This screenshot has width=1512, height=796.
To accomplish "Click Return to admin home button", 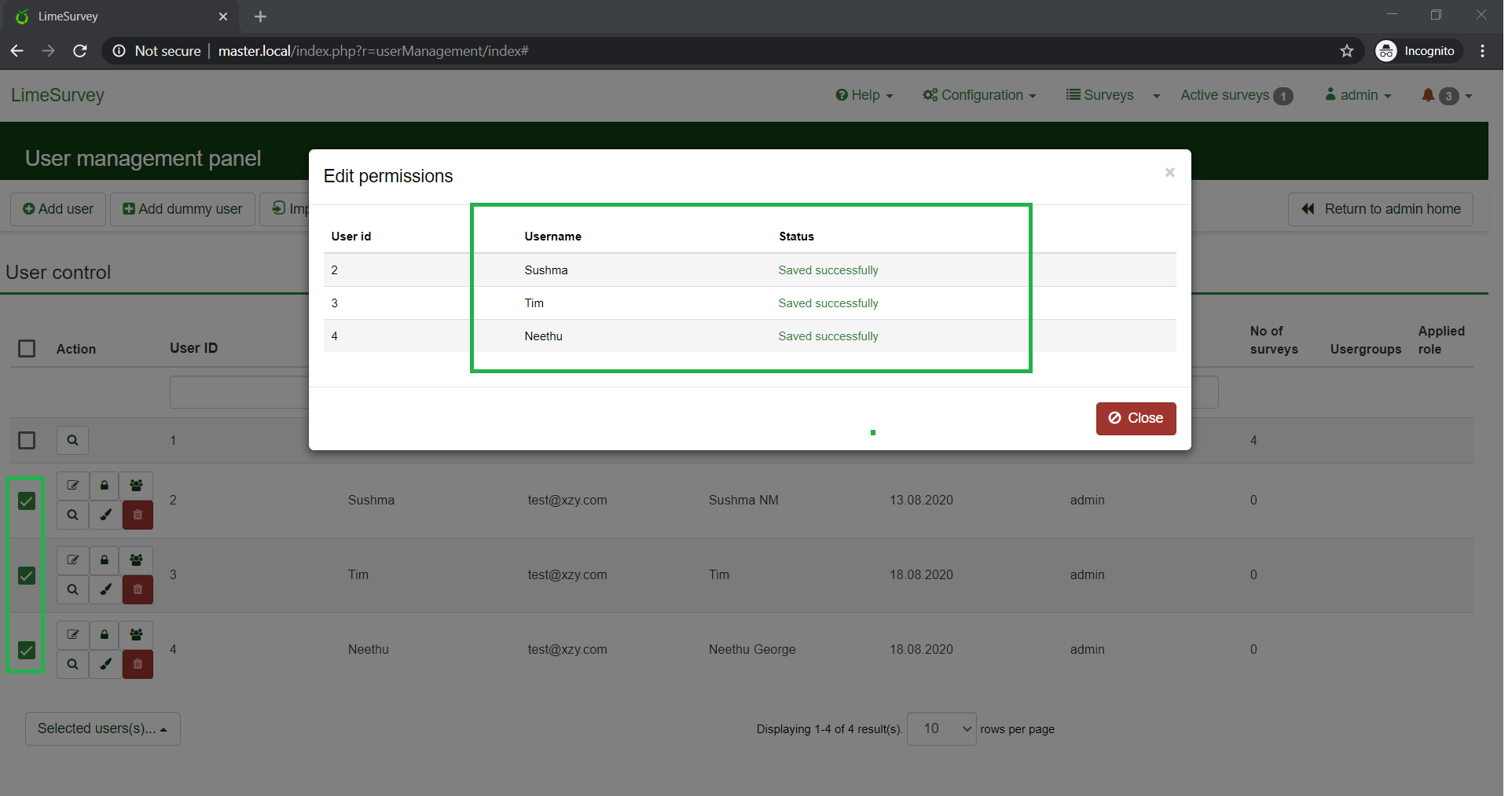I will click(x=1380, y=209).
